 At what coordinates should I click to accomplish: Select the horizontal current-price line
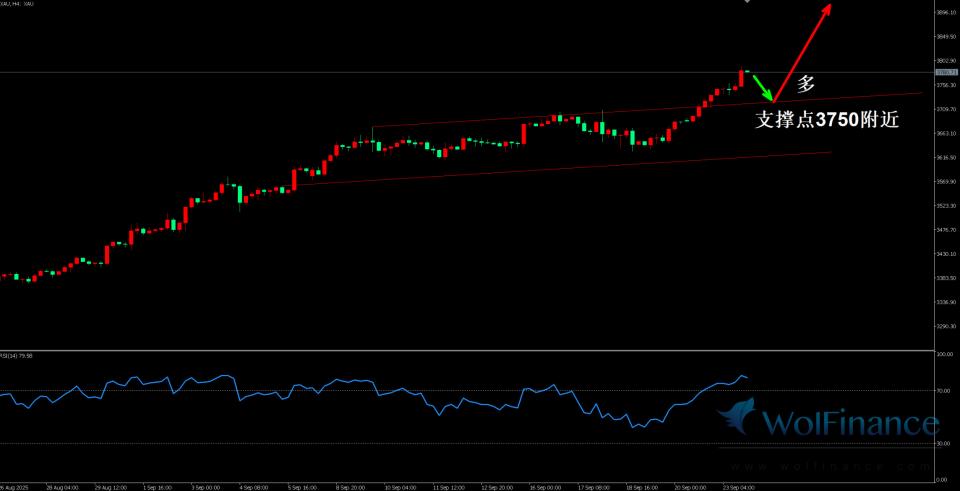tap(468, 72)
